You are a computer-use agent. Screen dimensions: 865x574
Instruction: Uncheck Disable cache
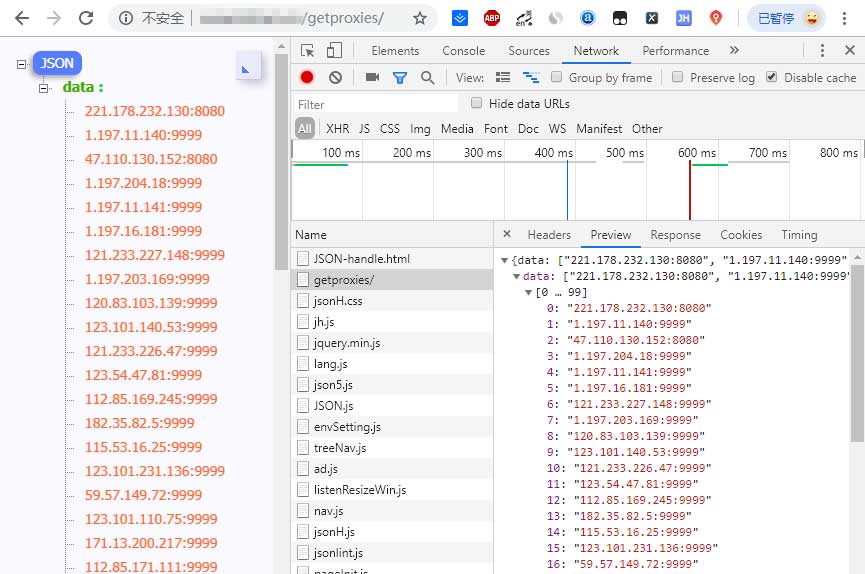coord(771,77)
